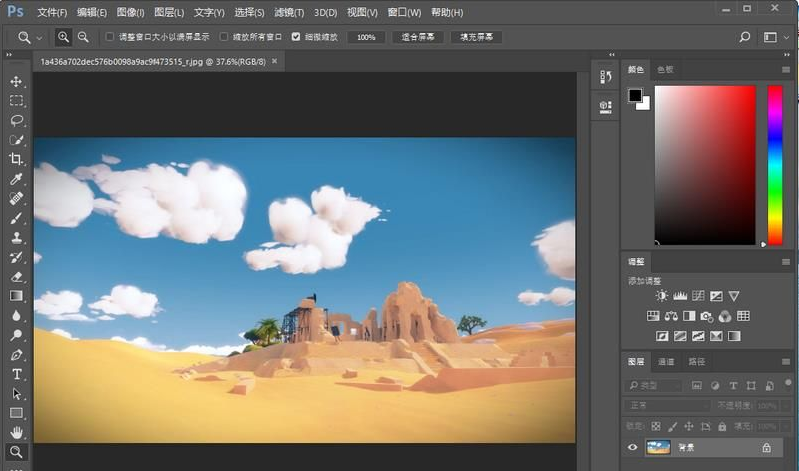Screen dimensions: 799x471
Task: Select the Hand tool
Action: point(16,433)
